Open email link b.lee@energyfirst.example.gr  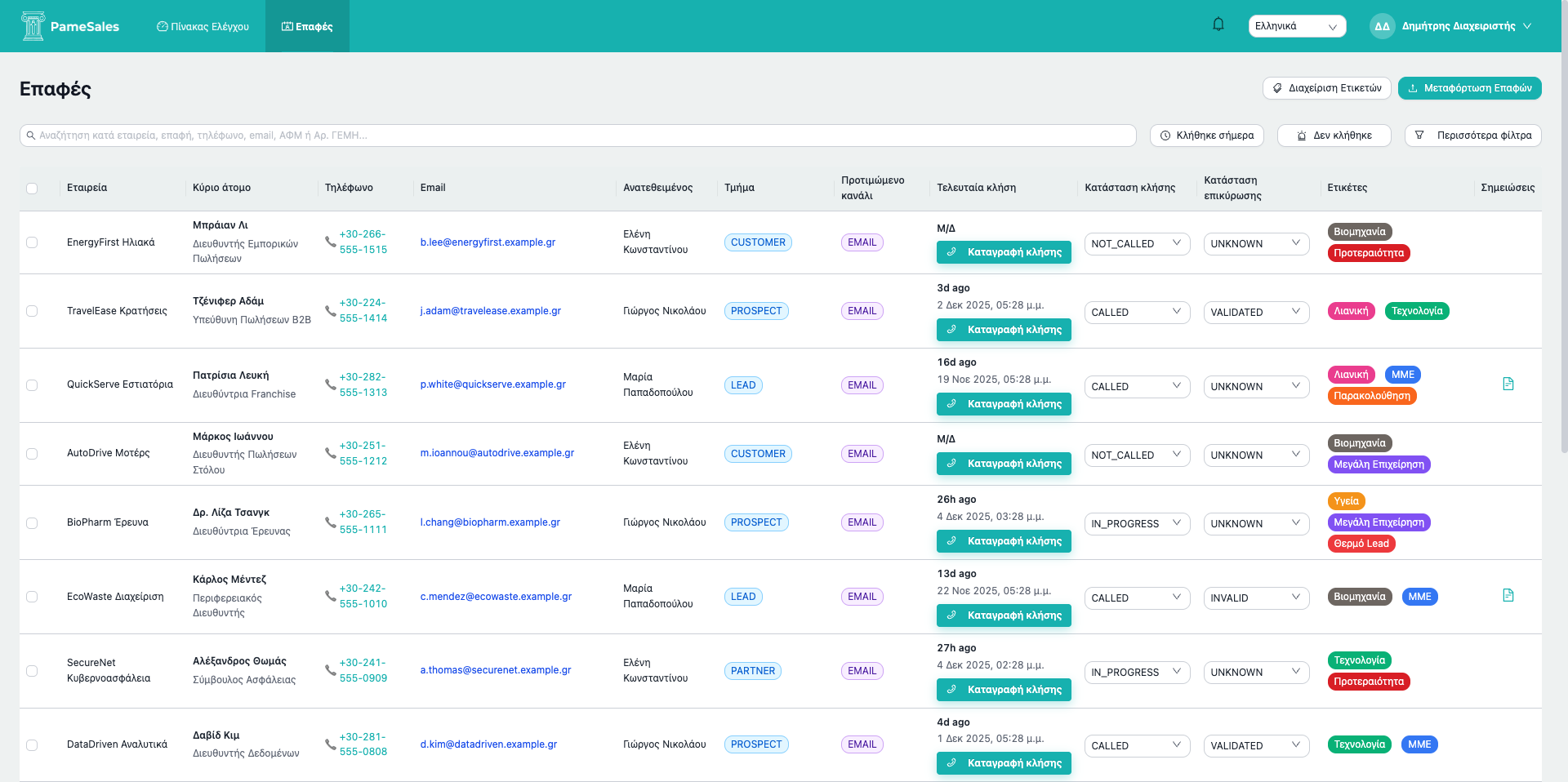pyautogui.click(x=488, y=242)
